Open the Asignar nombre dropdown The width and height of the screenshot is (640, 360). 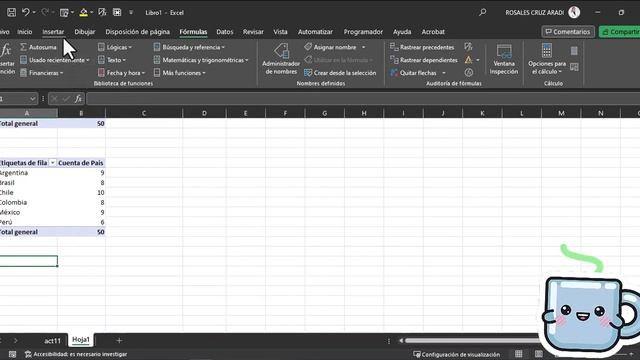point(363,47)
